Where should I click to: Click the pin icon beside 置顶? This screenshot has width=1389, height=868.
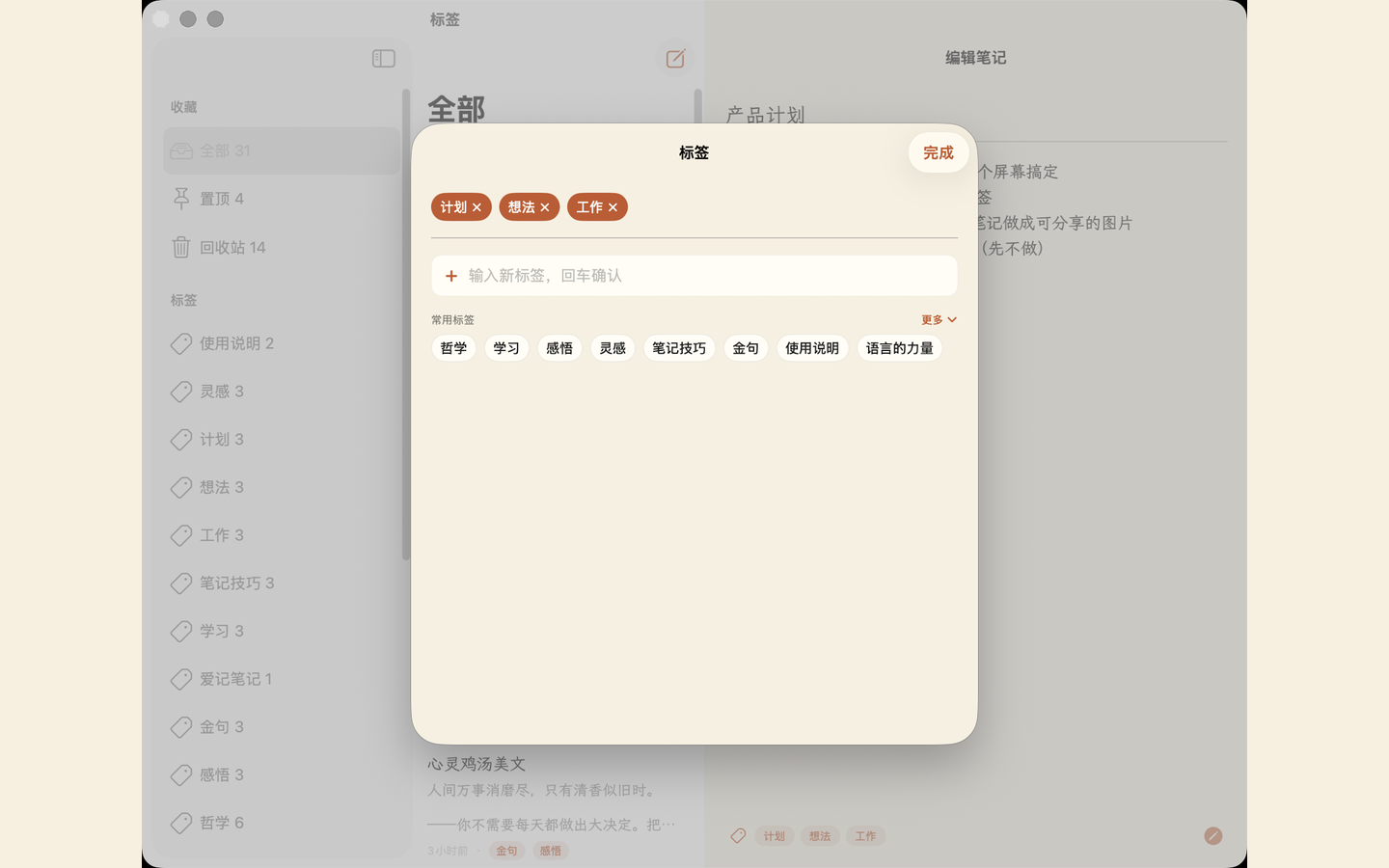(181, 199)
